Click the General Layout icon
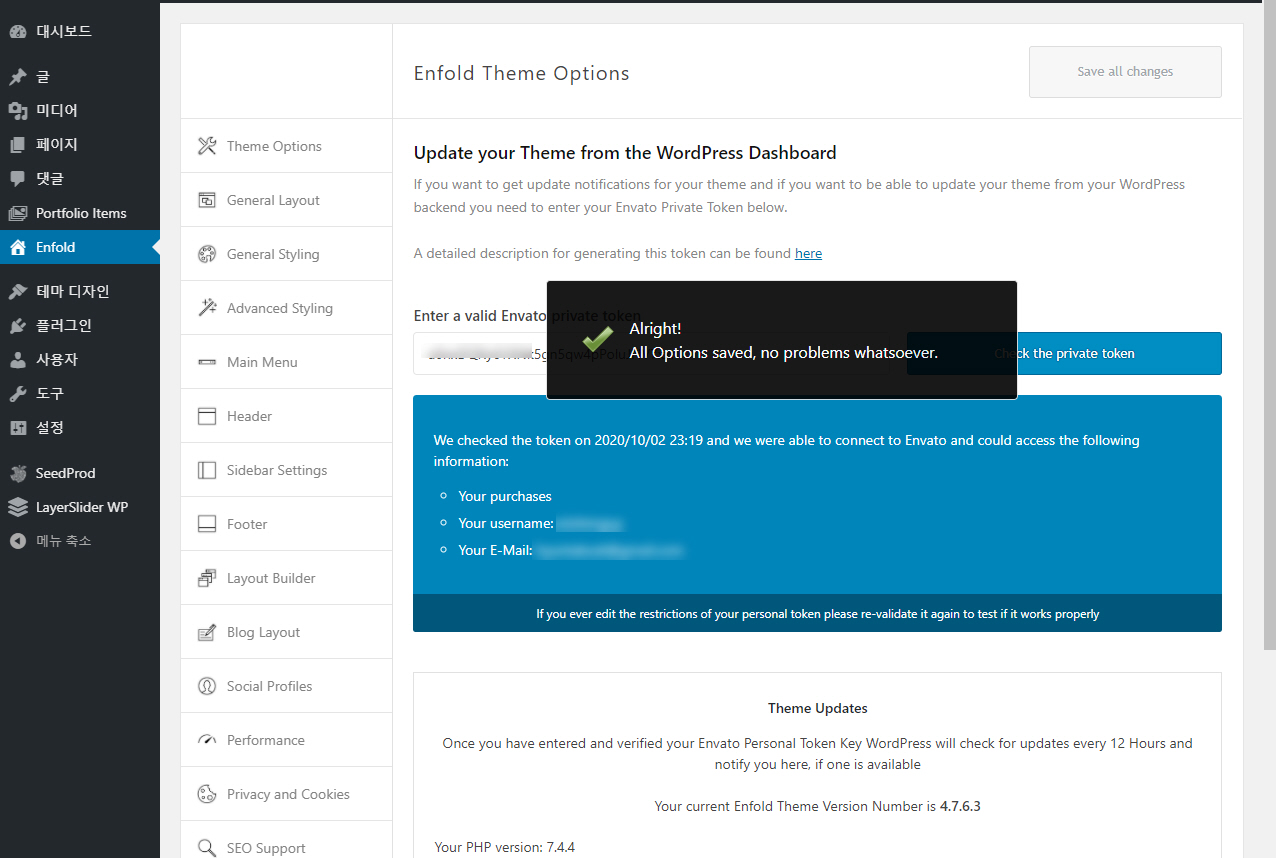The width and height of the screenshot is (1276, 858). point(207,200)
